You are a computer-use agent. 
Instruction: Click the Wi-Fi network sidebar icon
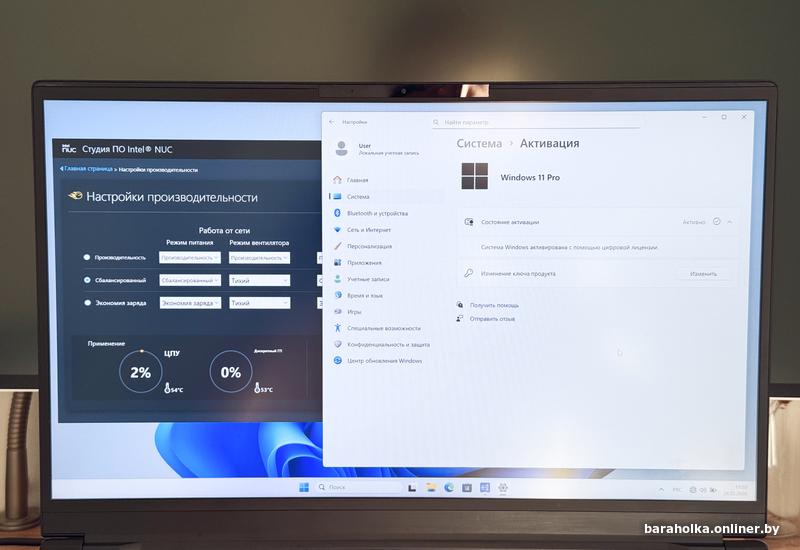(x=337, y=230)
